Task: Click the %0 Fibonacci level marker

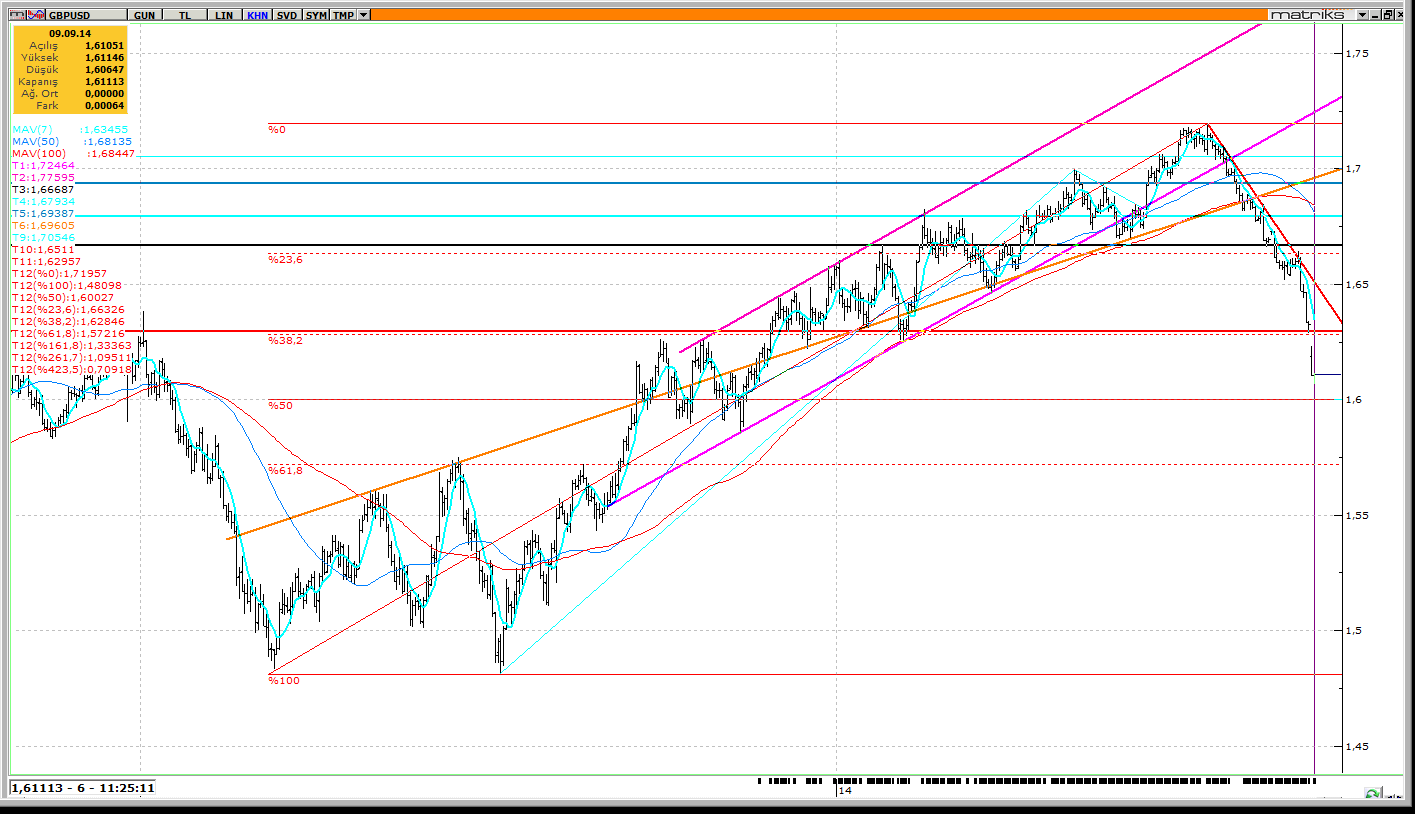Action: pos(277,130)
